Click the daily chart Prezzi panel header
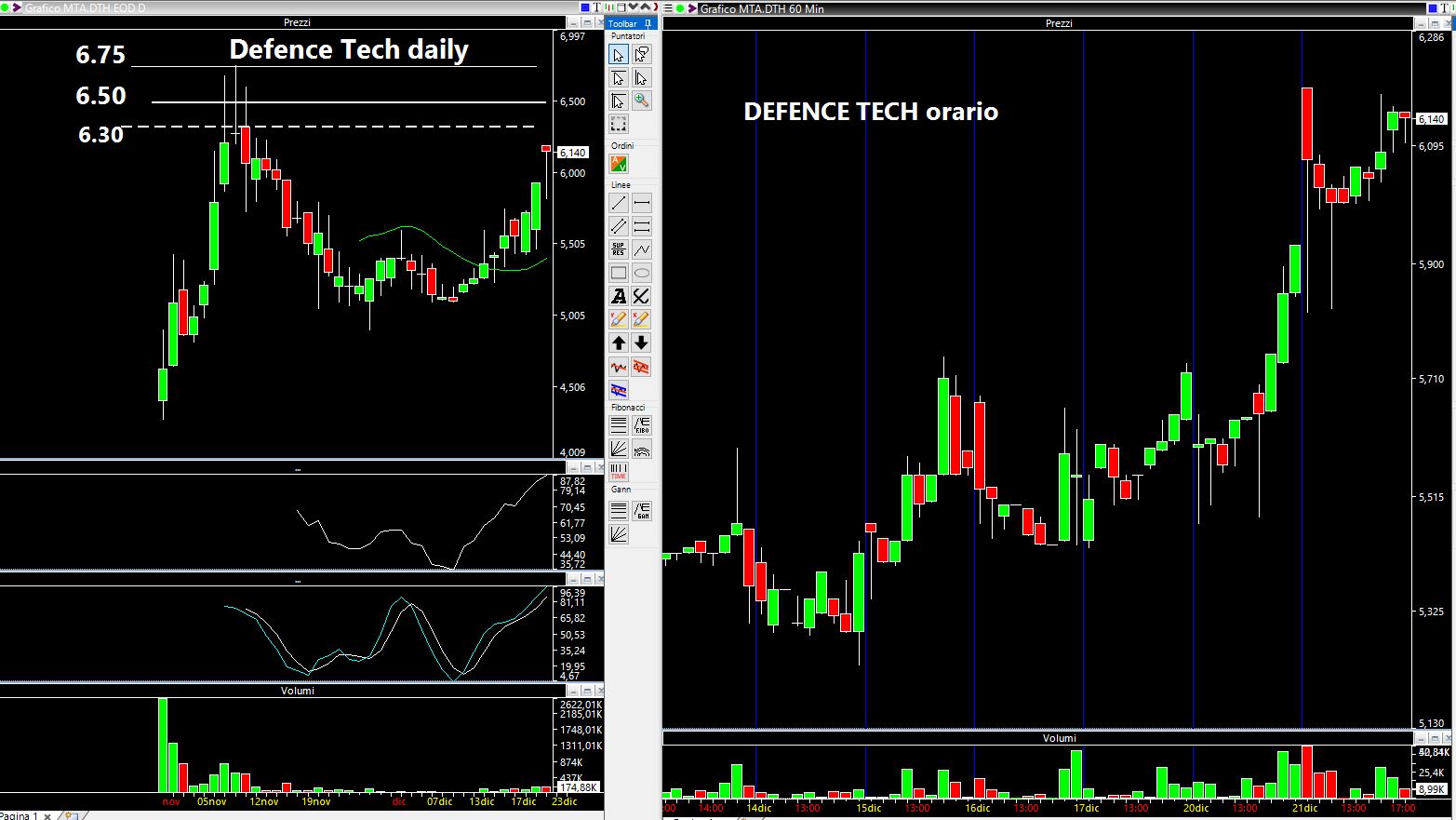The width and height of the screenshot is (1456, 820). pos(298,22)
